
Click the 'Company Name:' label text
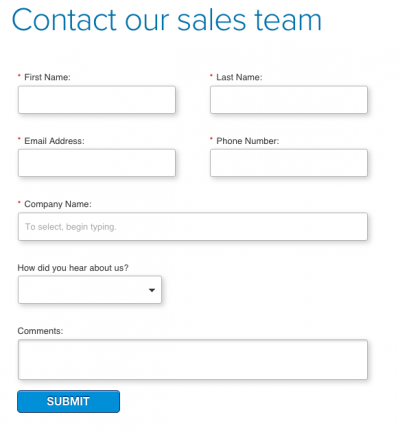click(58, 204)
